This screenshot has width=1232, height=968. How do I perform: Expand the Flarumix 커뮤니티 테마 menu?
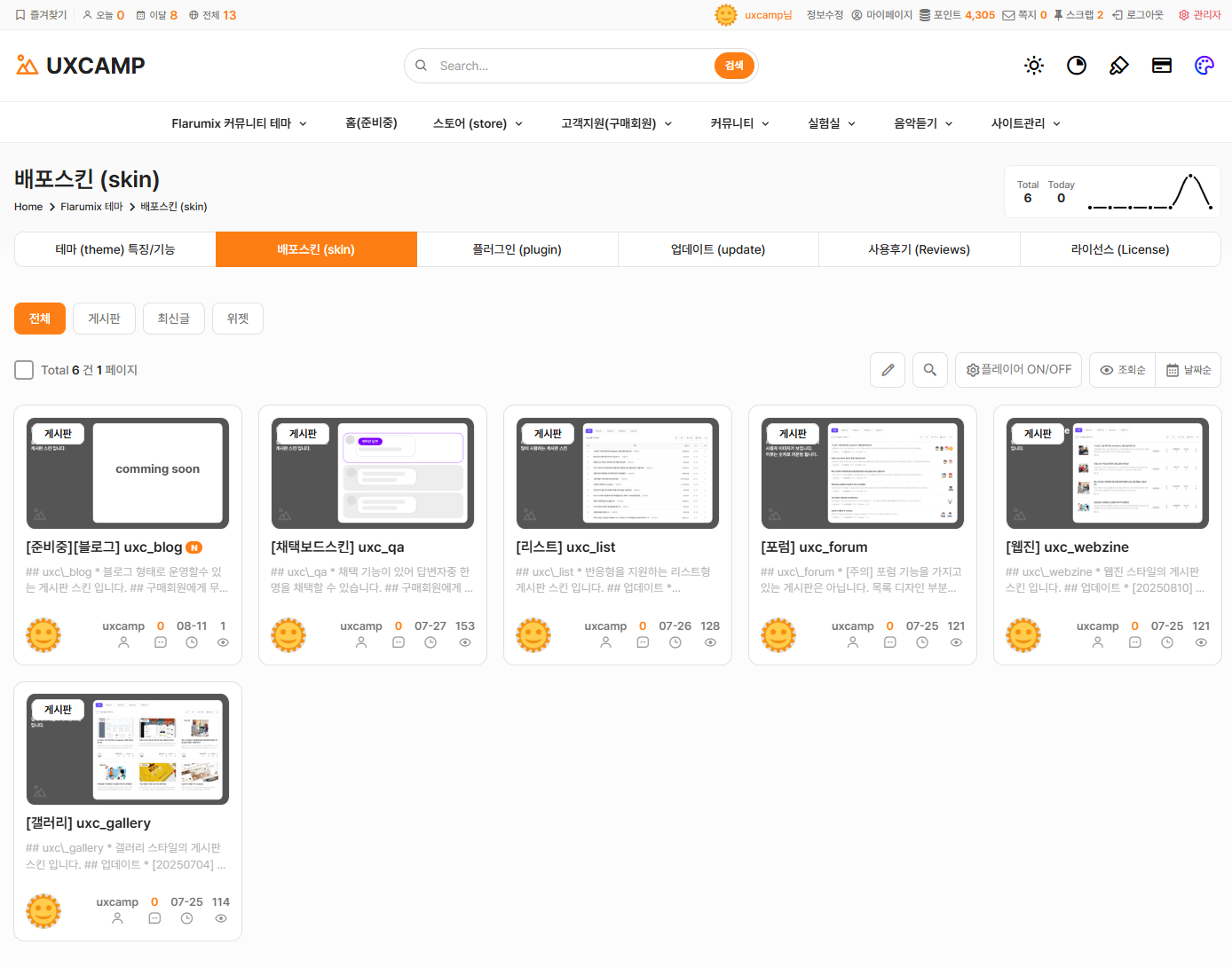point(239,123)
